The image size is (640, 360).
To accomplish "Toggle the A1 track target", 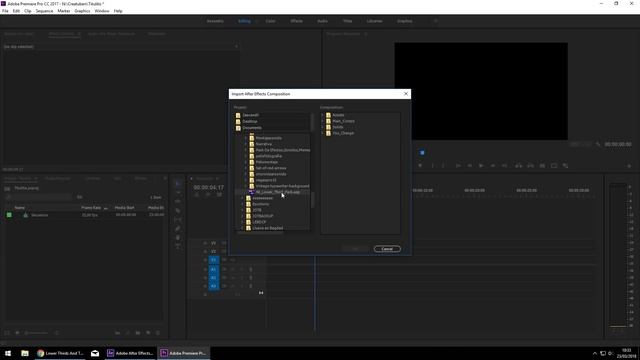I will (213, 269).
